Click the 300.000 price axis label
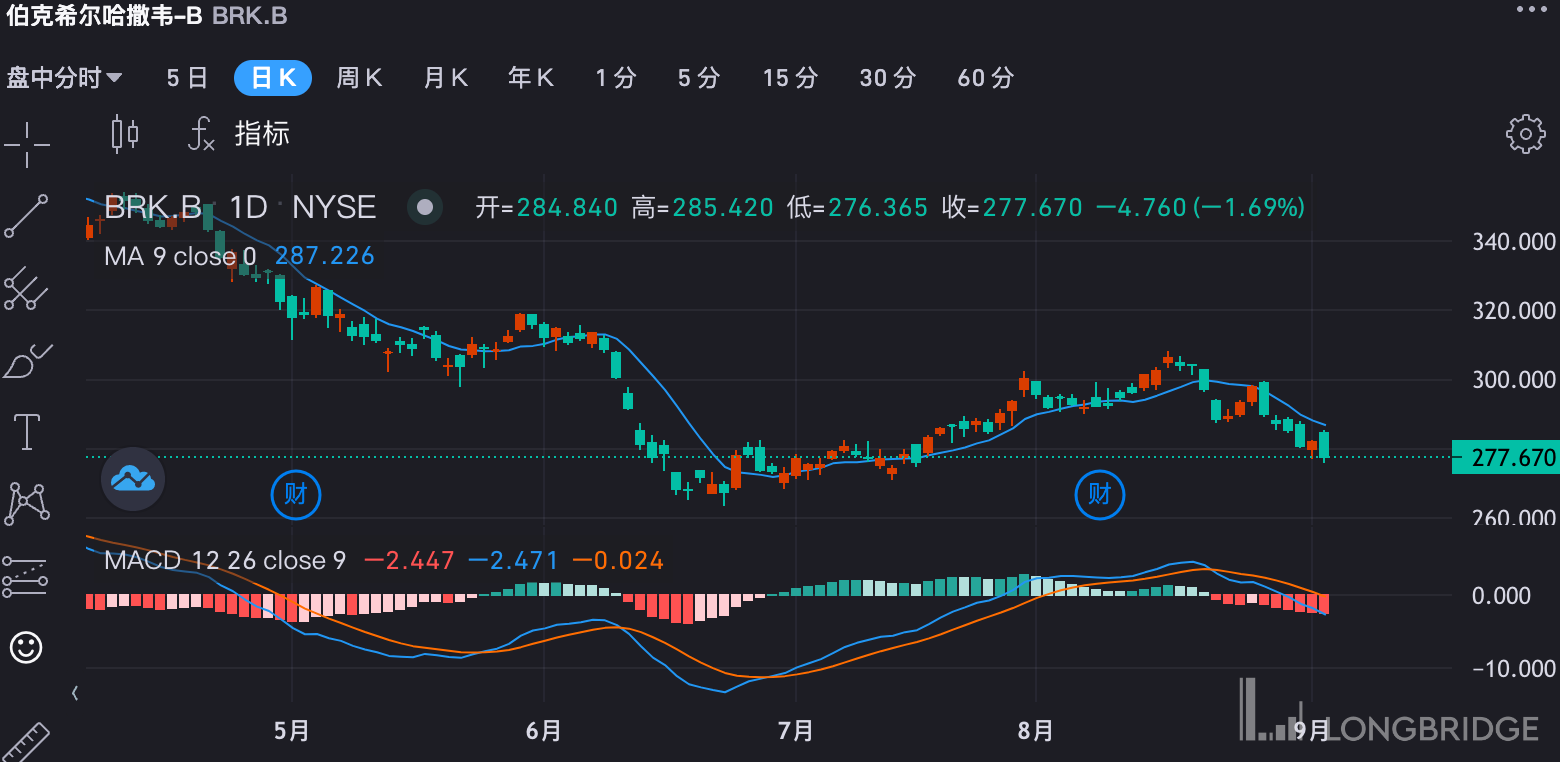Screen dimensions: 1560x762 pos(1514,379)
